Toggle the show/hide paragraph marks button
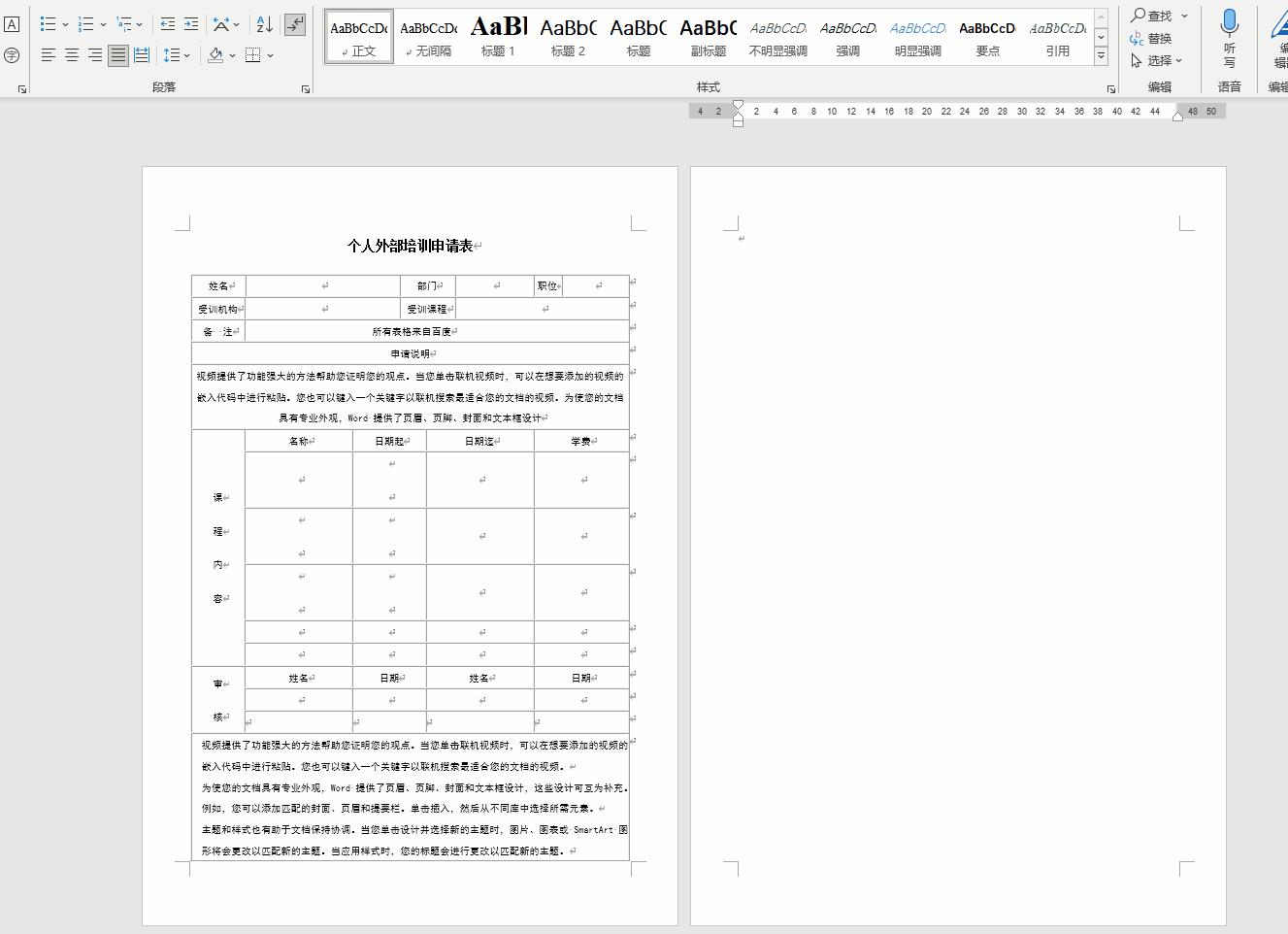1288x934 pixels. [295, 24]
